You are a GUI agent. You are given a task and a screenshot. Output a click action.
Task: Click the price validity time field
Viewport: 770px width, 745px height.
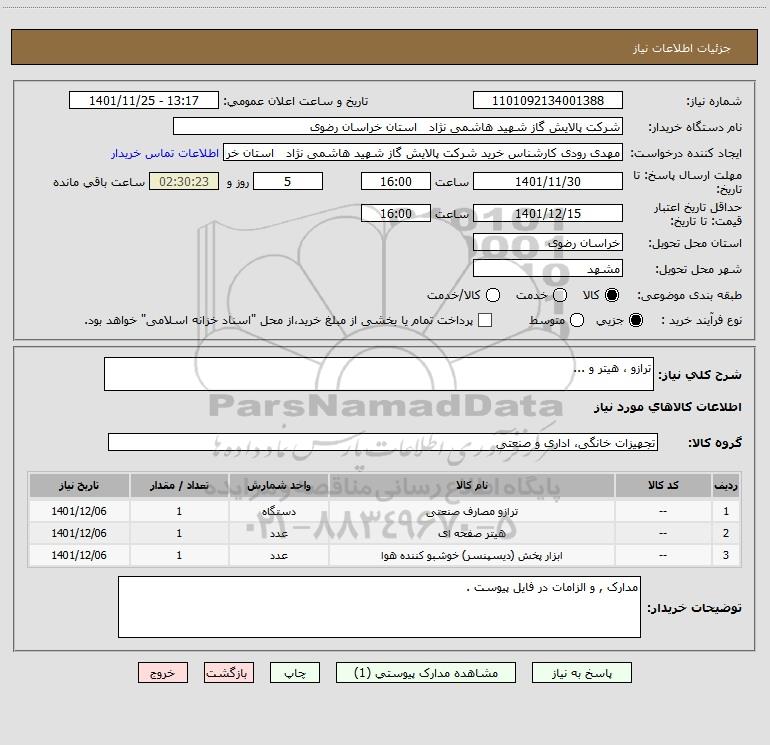pyautogui.click(x=396, y=214)
